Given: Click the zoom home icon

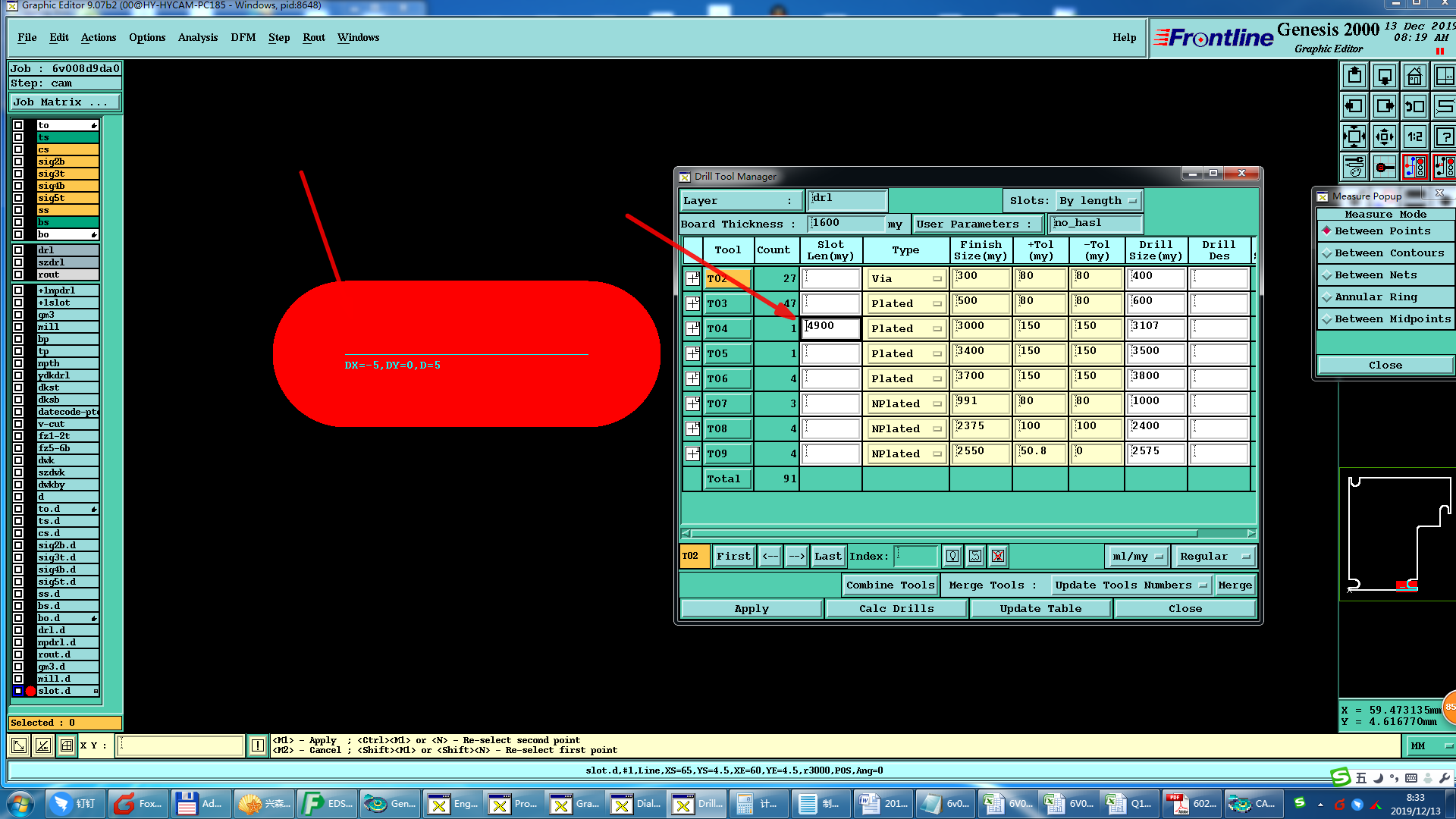Looking at the screenshot, I should (1414, 77).
